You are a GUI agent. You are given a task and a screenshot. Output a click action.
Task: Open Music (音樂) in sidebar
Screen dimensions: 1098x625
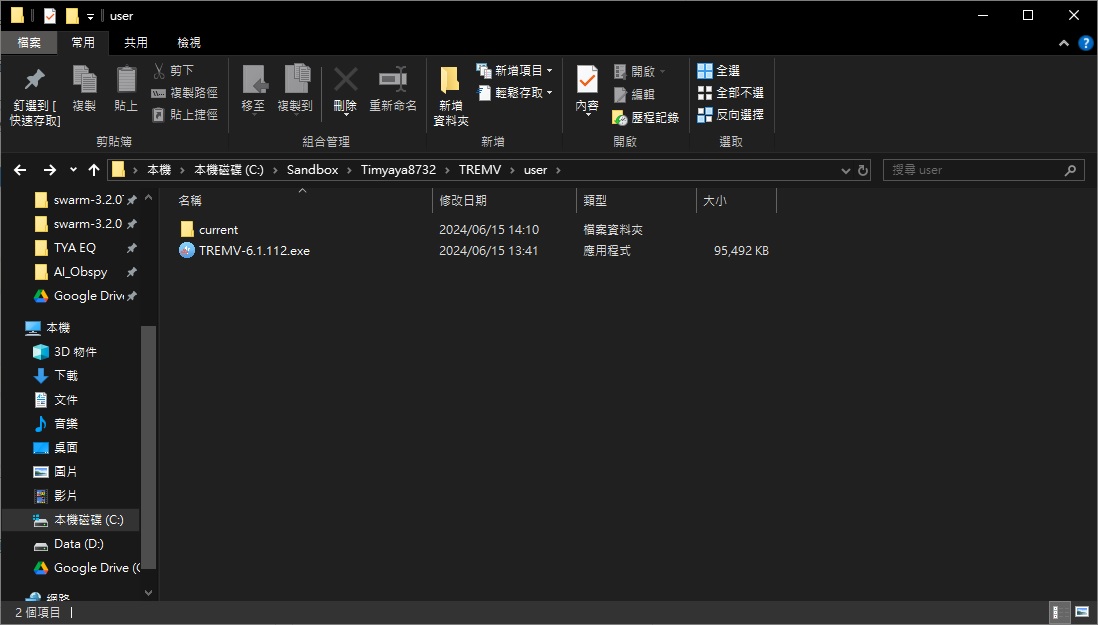tap(66, 423)
